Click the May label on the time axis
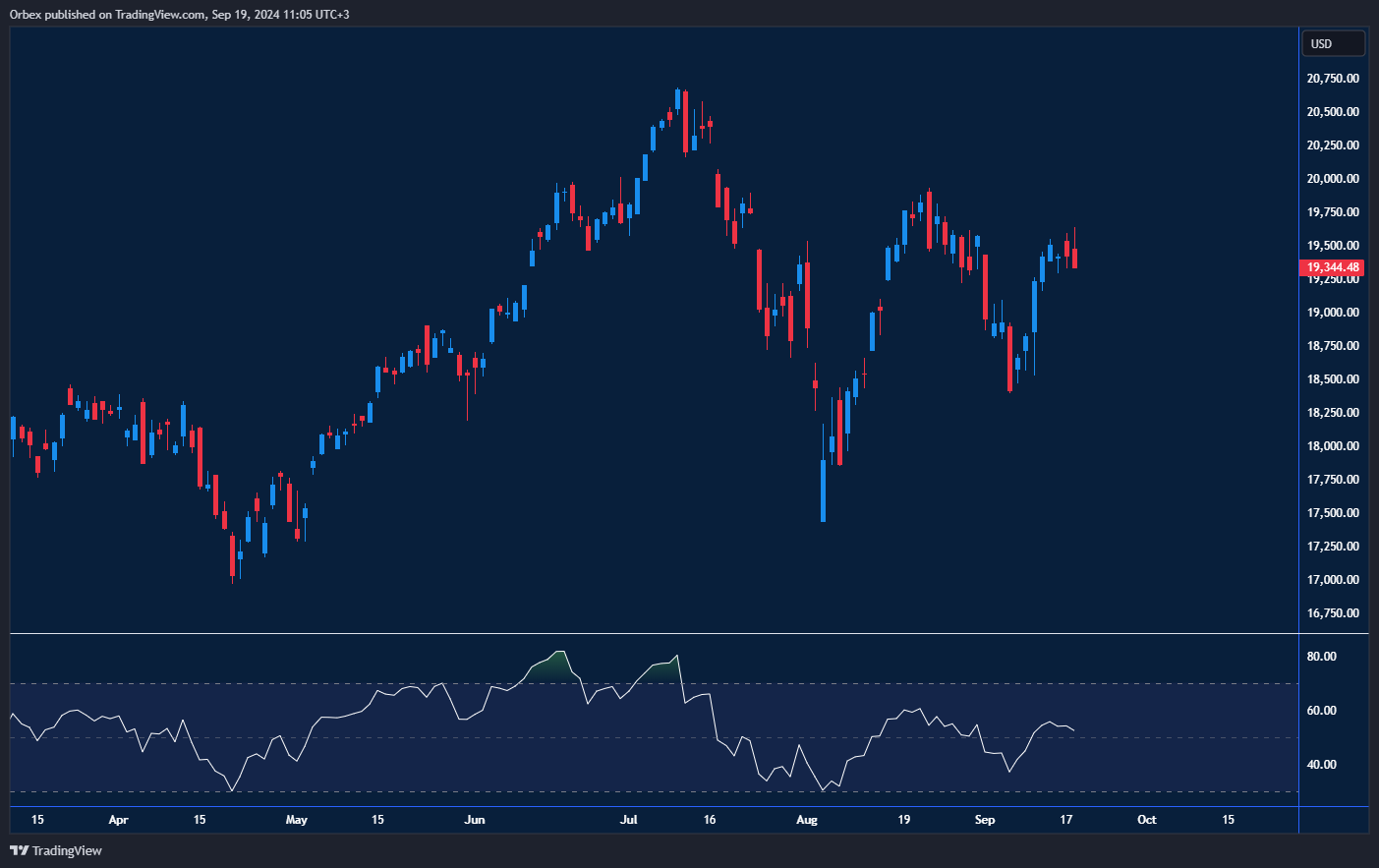Image resolution: width=1379 pixels, height=868 pixels. click(x=296, y=819)
